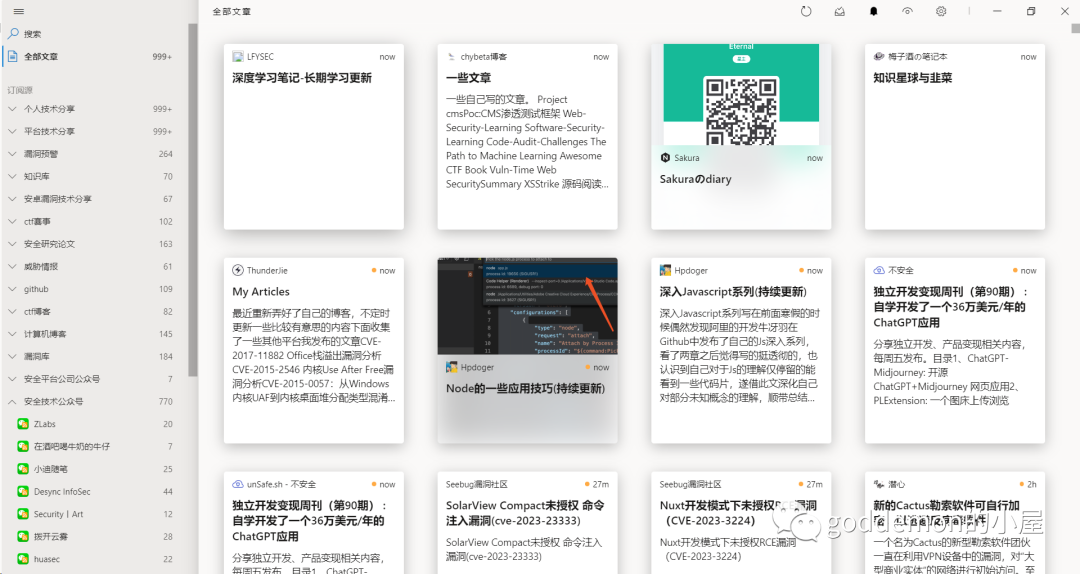Screen dimensions: 1080x574
Task: Open article 深度学习笔记-长期学习更新
Action: [x=314, y=137]
